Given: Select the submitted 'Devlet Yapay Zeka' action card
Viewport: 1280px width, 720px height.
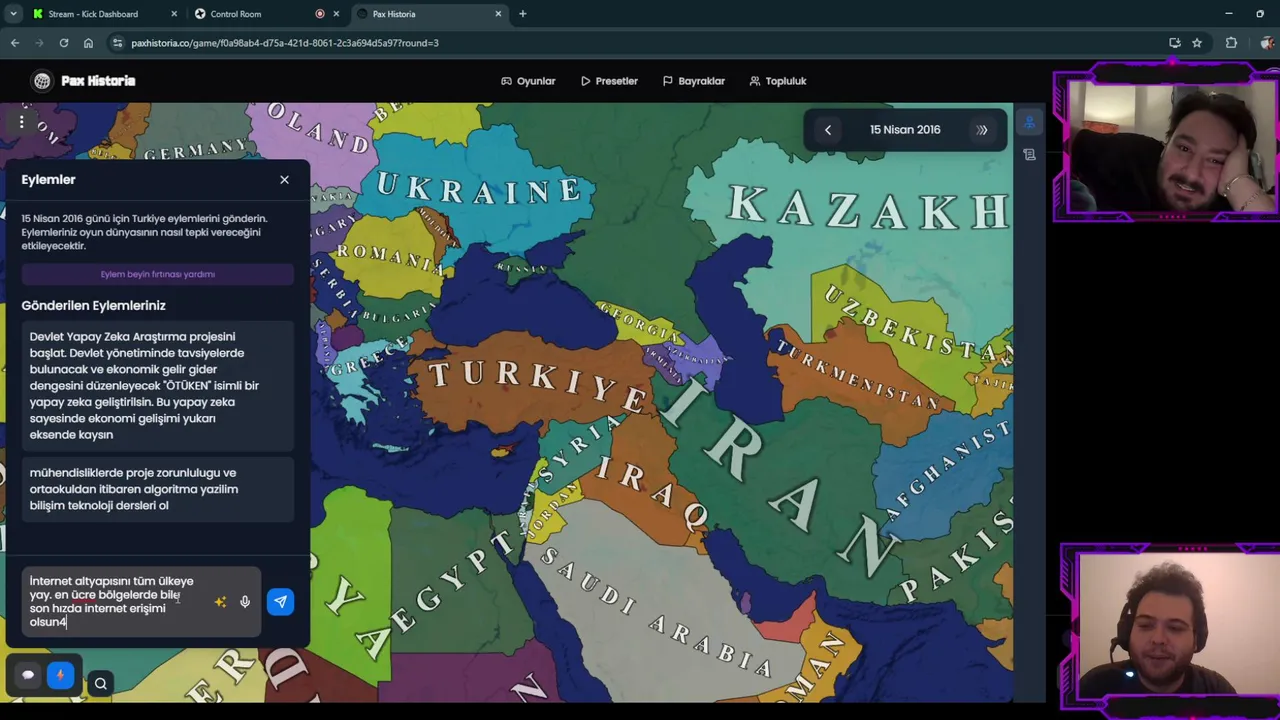Looking at the screenshot, I should [158, 386].
